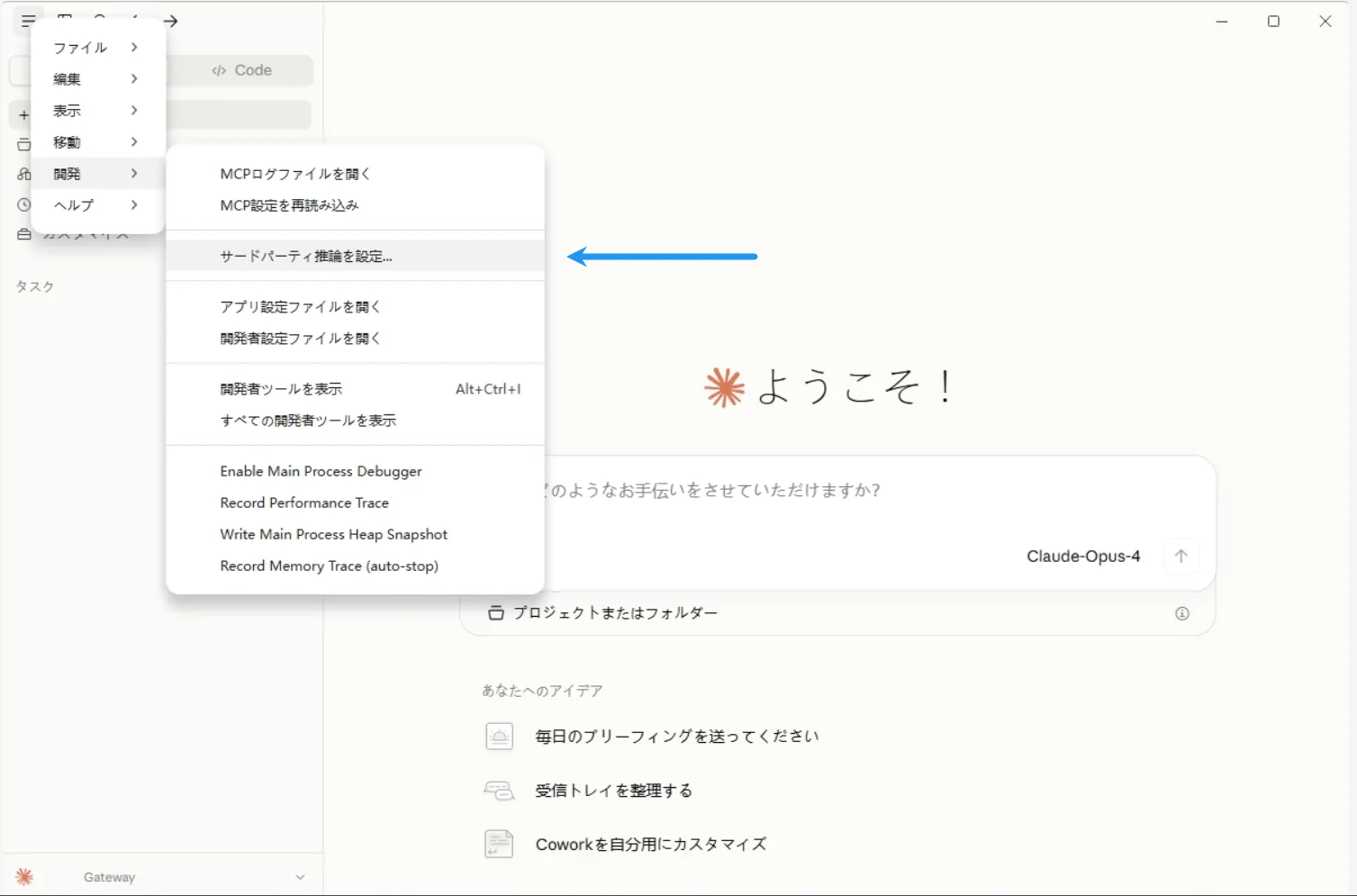Image resolution: width=1357 pixels, height=896 pixels.
Task: Choose Write Main Process Heap Snapshot
Action: click(x=356, y=534)
